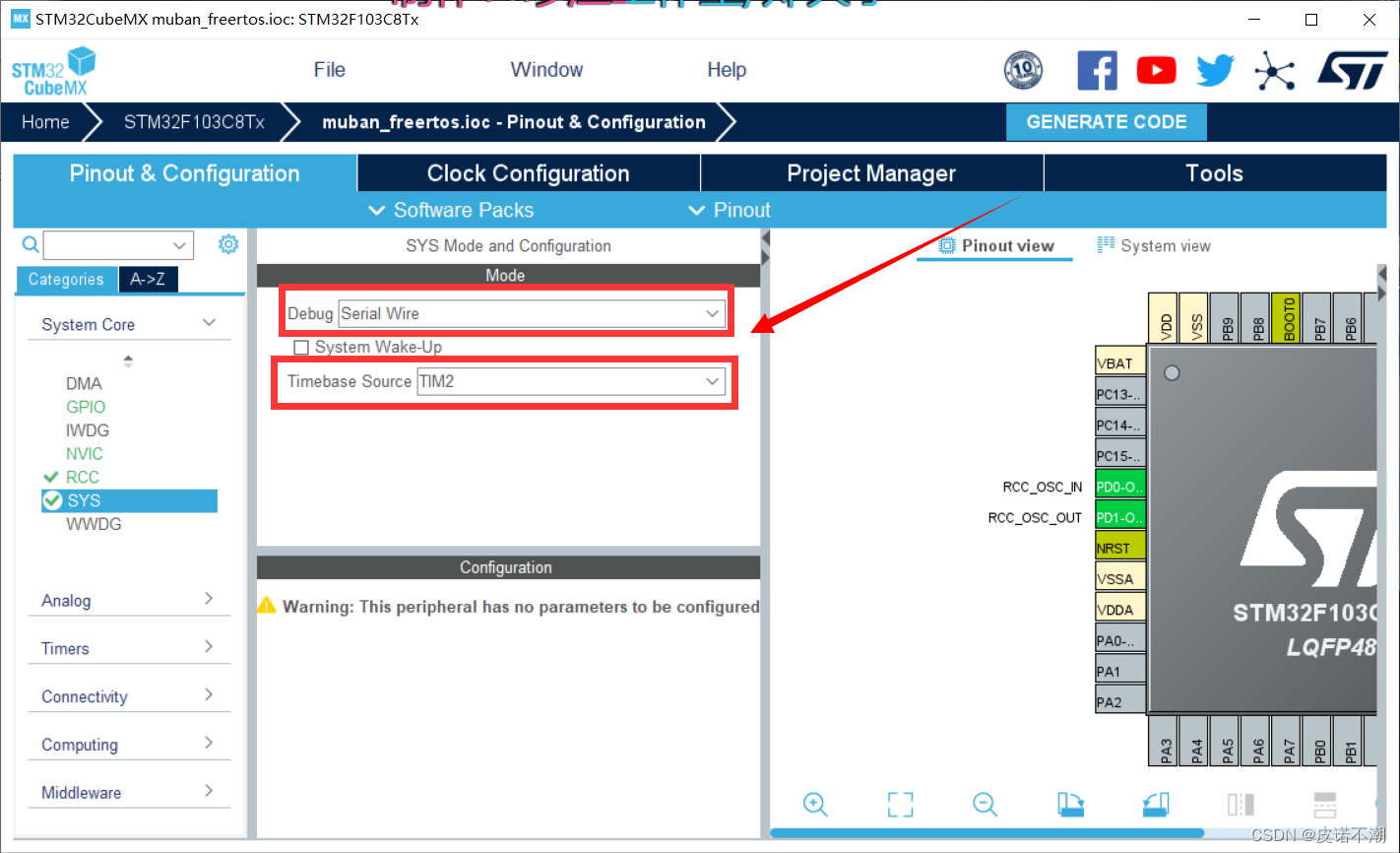
Task: Click the GENERATE CODE button
Action: 1107,122
